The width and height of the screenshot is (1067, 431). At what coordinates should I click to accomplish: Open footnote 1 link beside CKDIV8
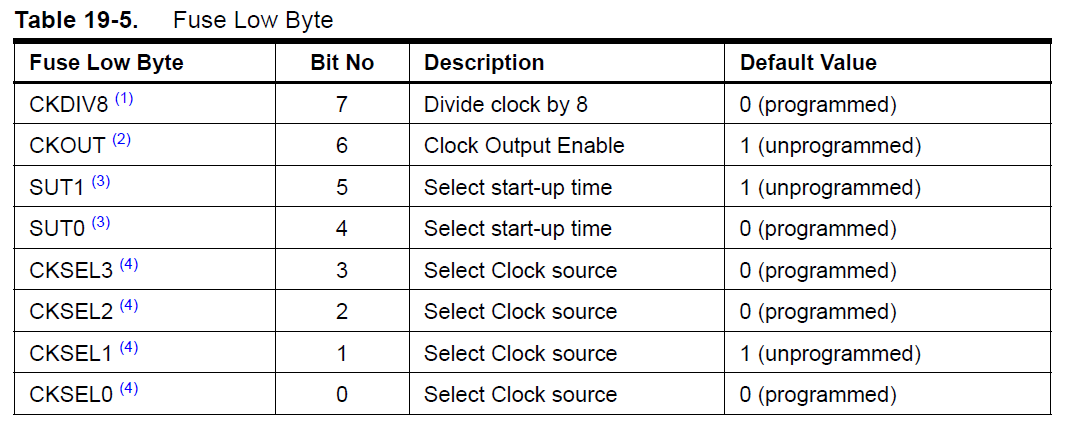point(123,99)
